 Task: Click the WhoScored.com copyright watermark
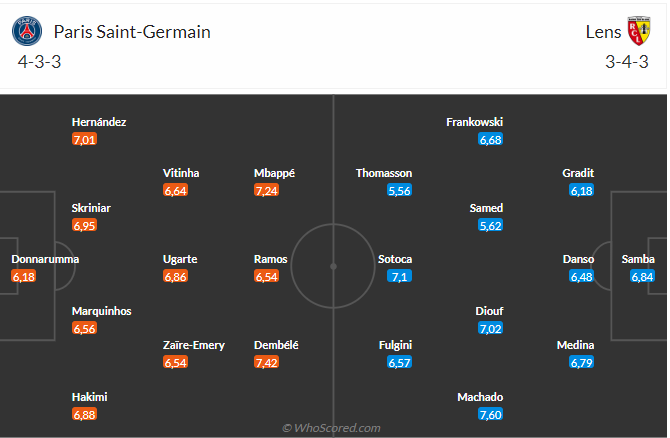pos(331,428)
